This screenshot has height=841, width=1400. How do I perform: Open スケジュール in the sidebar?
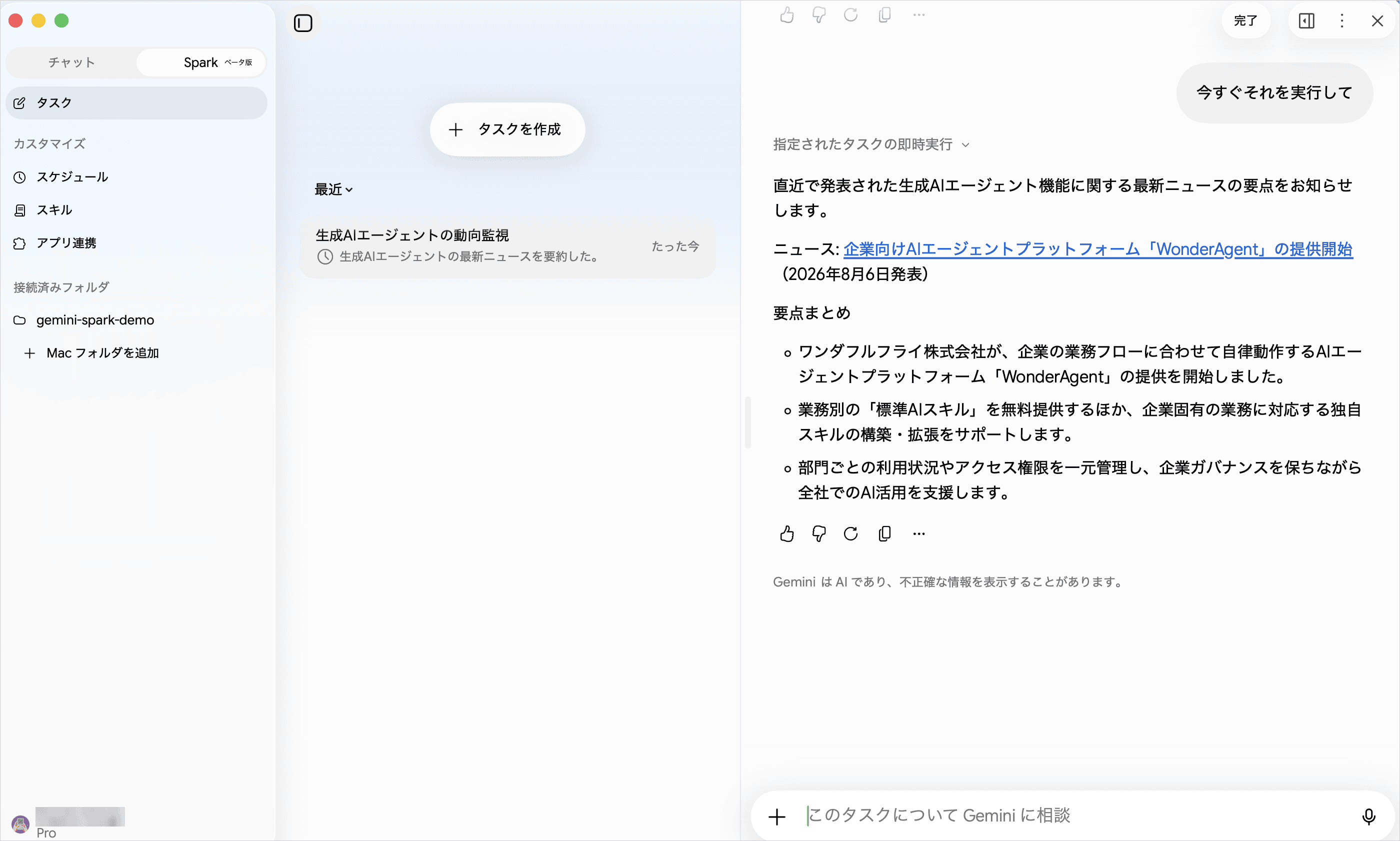pyautogui.click(x=136, y=177)
